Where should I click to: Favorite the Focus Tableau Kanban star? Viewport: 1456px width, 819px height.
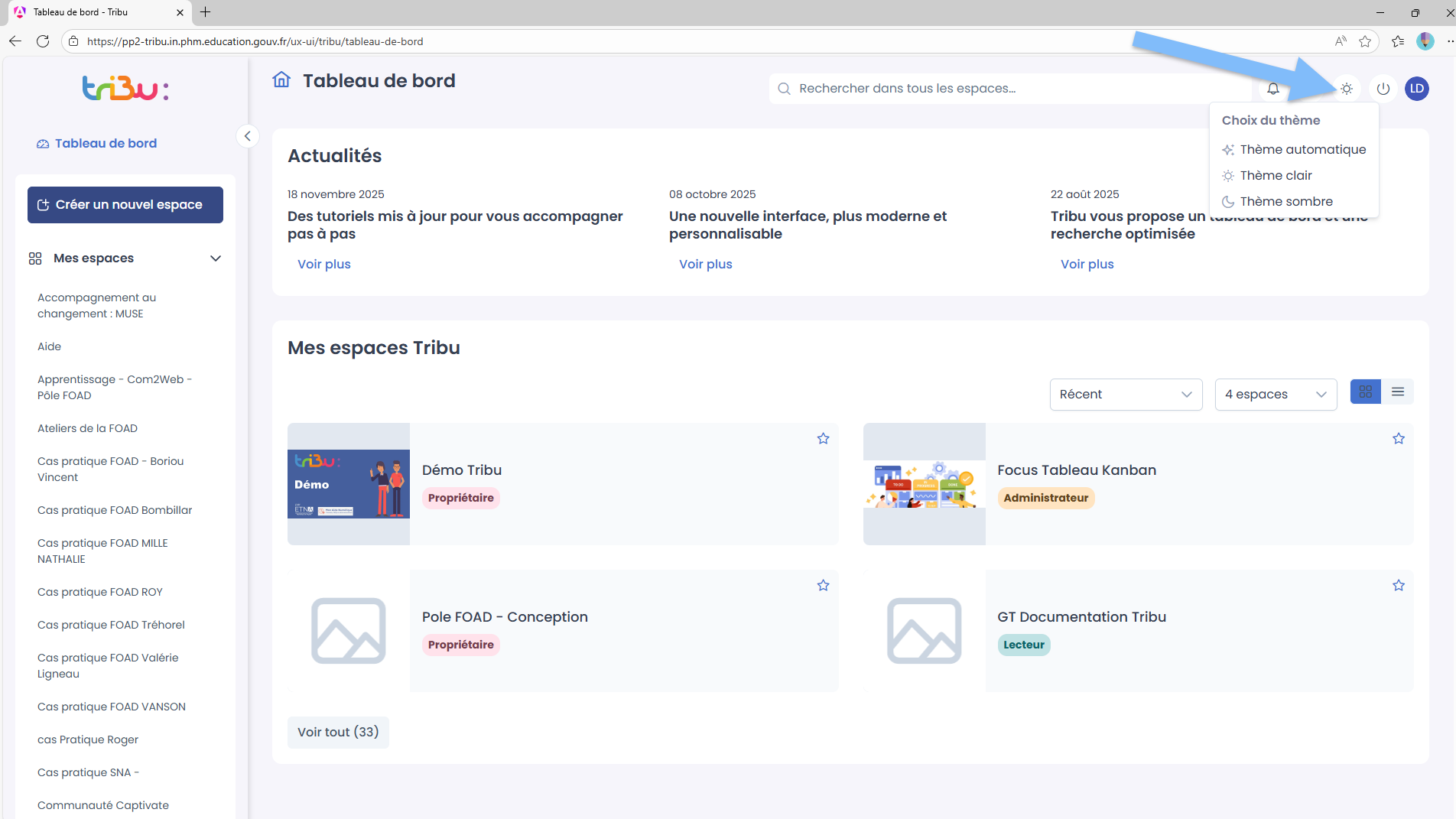[x=1399, y=438]
